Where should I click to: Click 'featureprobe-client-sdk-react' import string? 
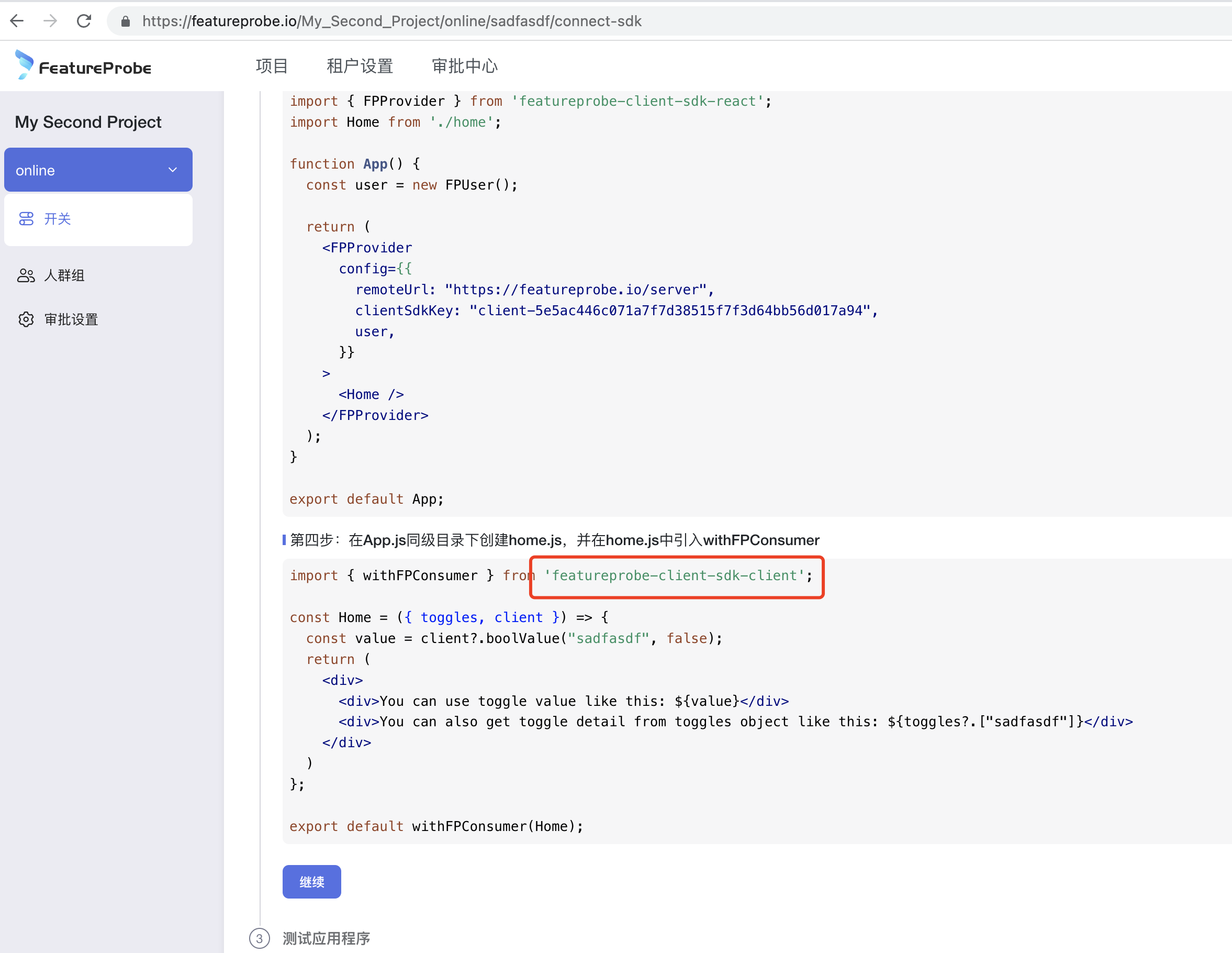tap(637, 101)
